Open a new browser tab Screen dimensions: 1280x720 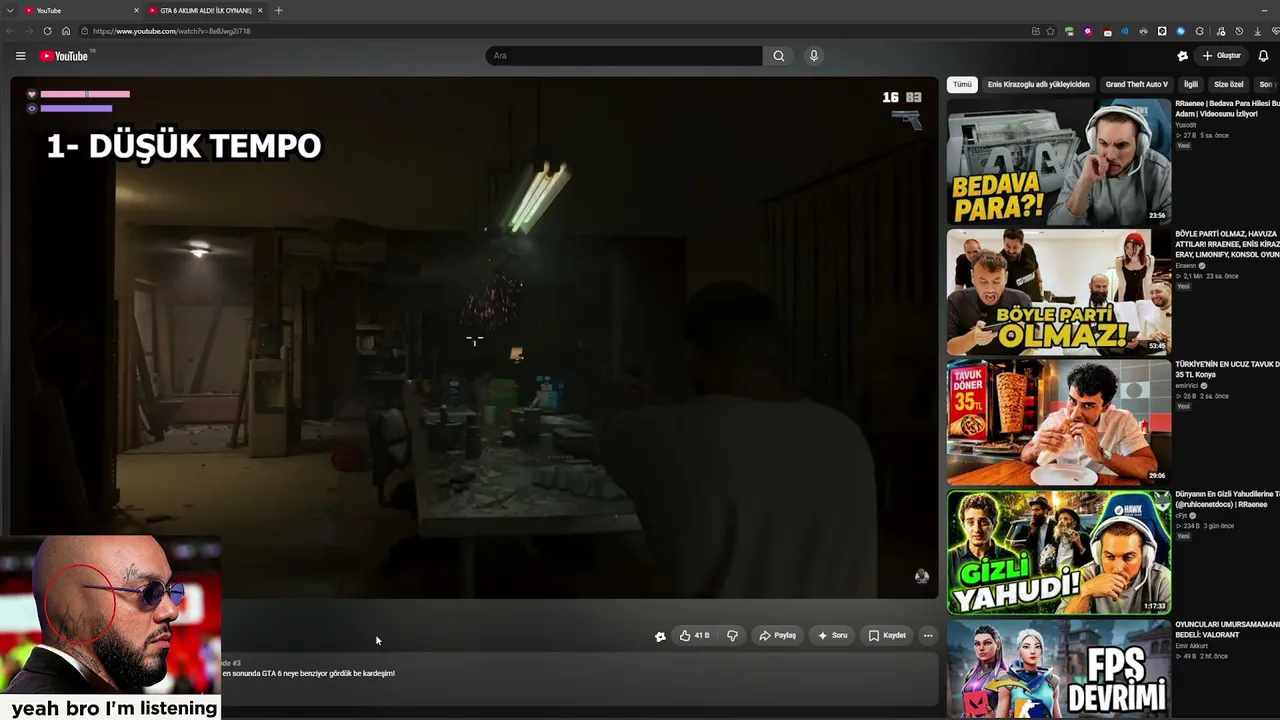(x=279, y=10)
